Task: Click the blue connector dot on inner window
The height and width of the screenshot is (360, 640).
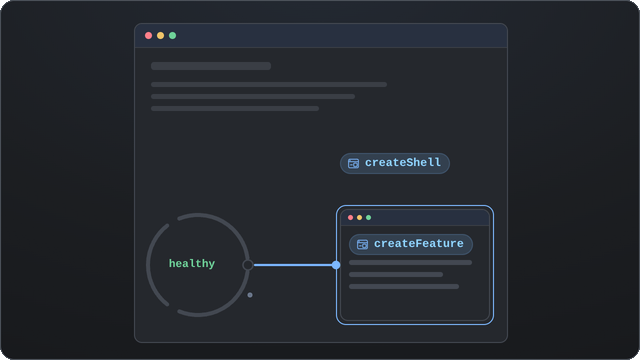Action: [336, 265]
